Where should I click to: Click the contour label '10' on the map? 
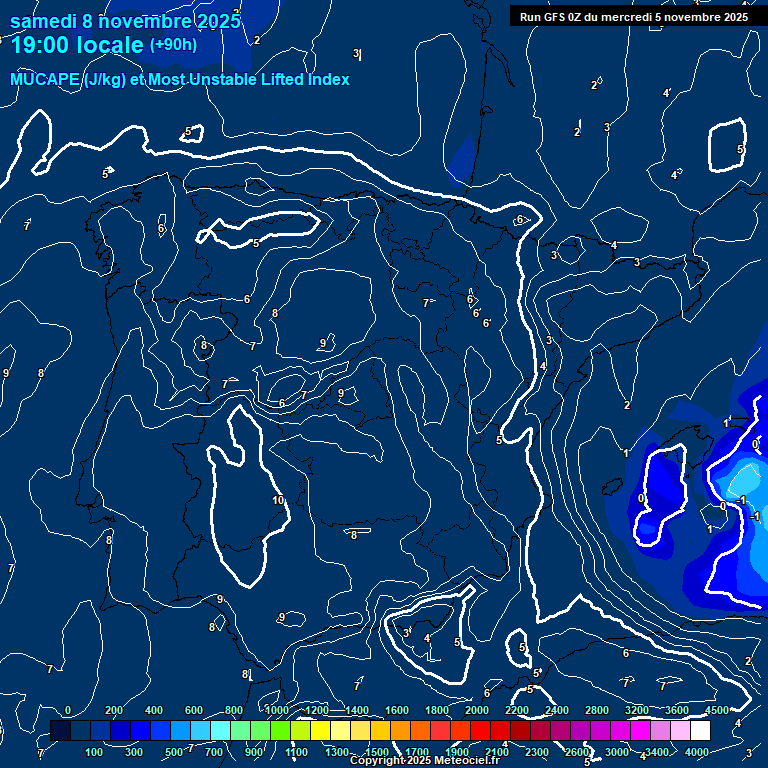point(278,500)
